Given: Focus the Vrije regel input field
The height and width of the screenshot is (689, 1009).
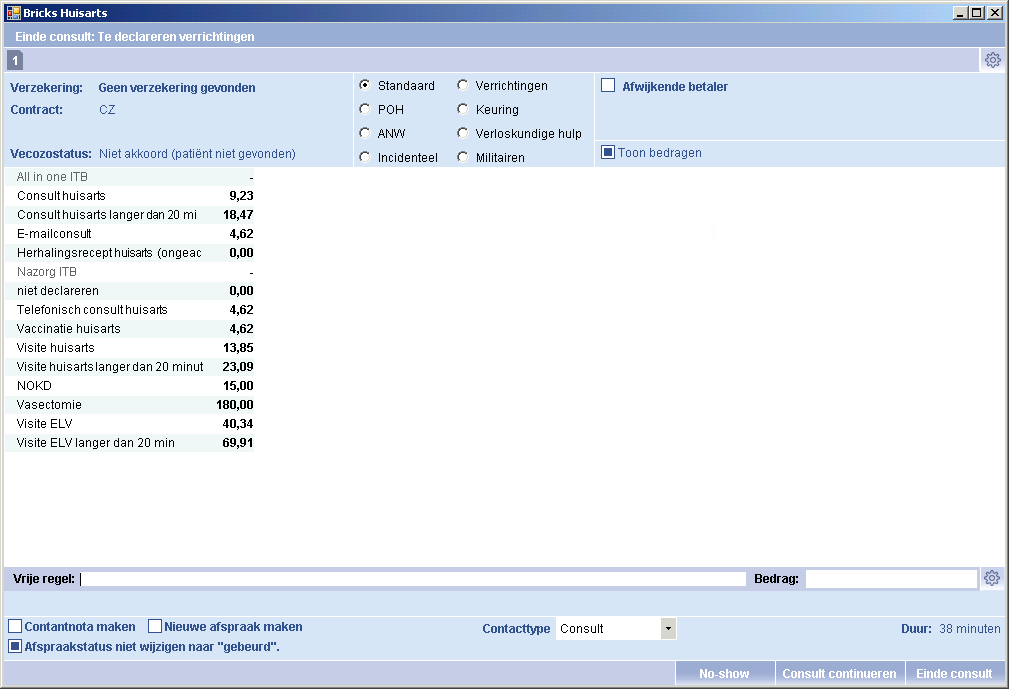Looking at the screenshot, I should tap(412, 579).
